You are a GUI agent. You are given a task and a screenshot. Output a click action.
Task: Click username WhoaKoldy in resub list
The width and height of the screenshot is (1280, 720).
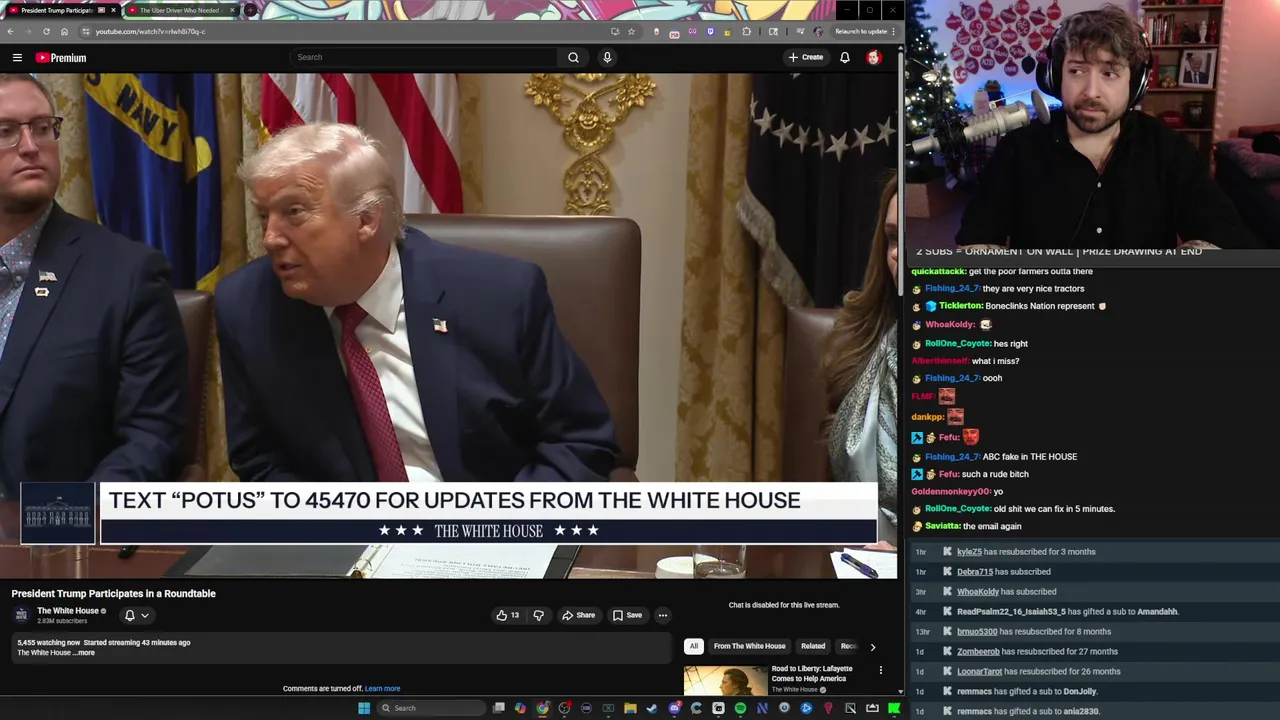coord(978,592)
